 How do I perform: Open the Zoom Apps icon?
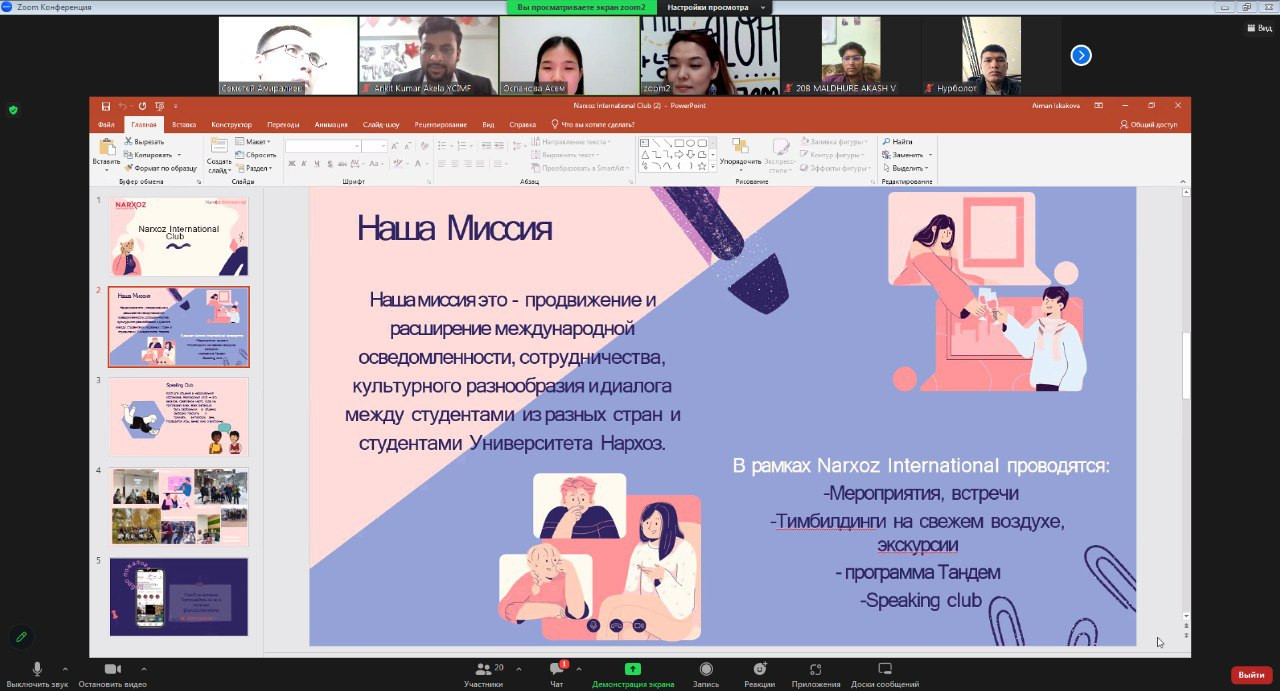pos(815,669)
